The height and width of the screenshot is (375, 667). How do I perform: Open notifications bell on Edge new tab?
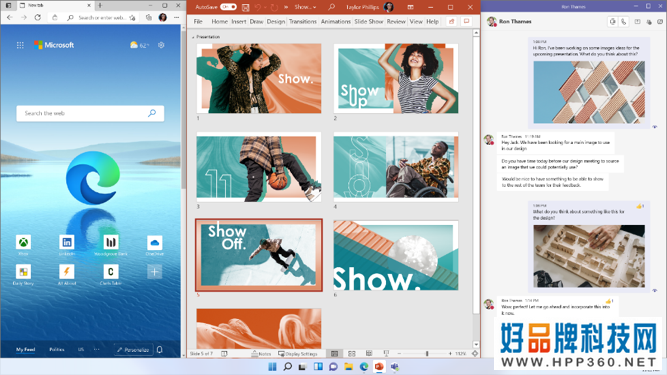160,349
